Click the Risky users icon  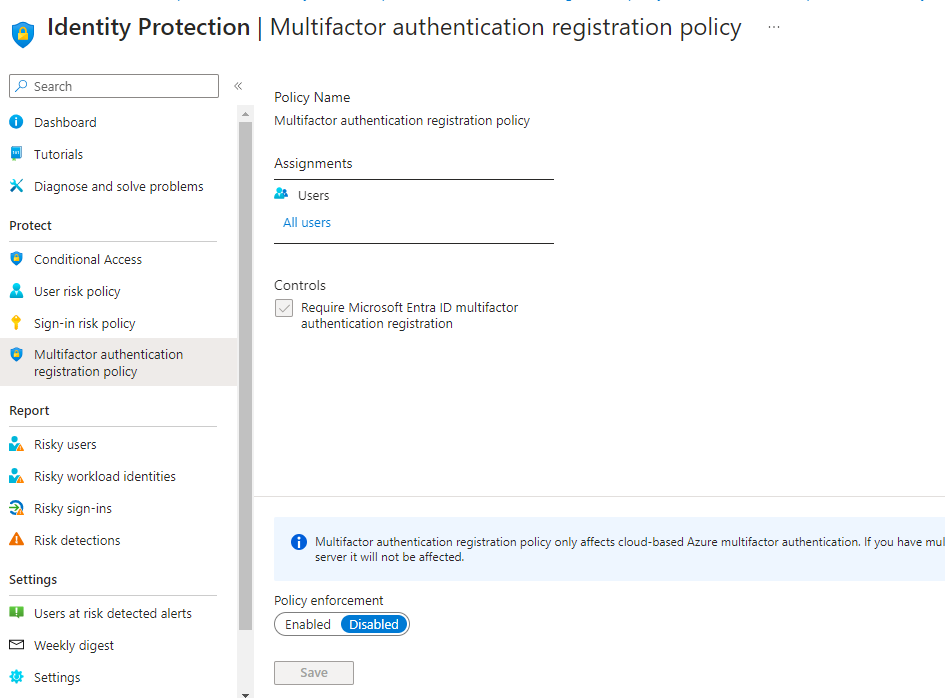(16, 444)
